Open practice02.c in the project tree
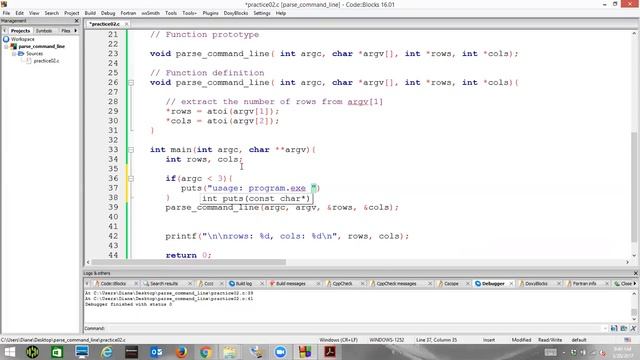Viewport: 640px width, 360px height. click(46, 61)
